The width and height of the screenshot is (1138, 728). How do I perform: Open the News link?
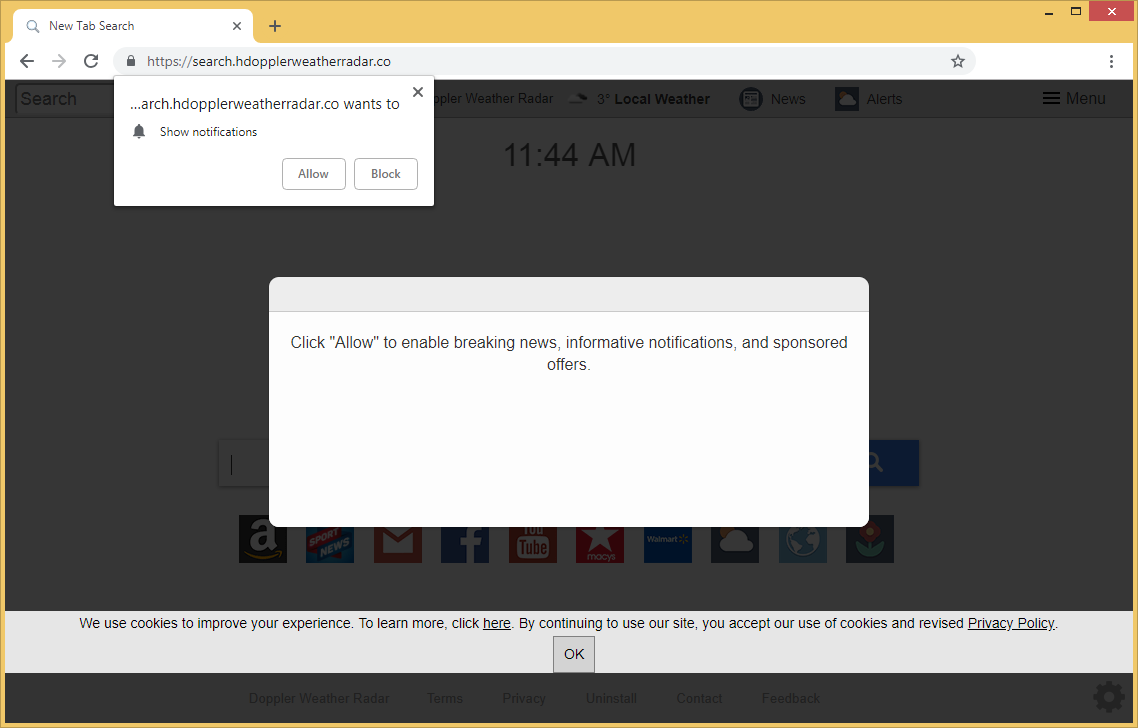coord(788,99)
